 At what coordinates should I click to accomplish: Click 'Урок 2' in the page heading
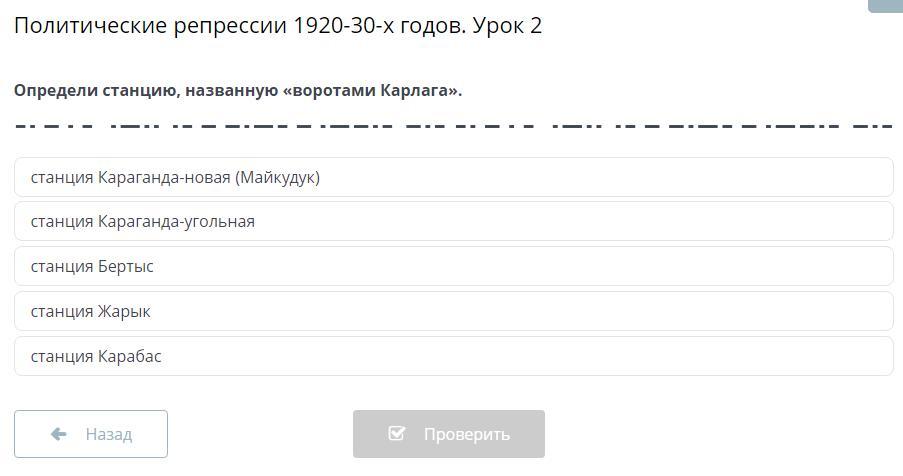507,26
